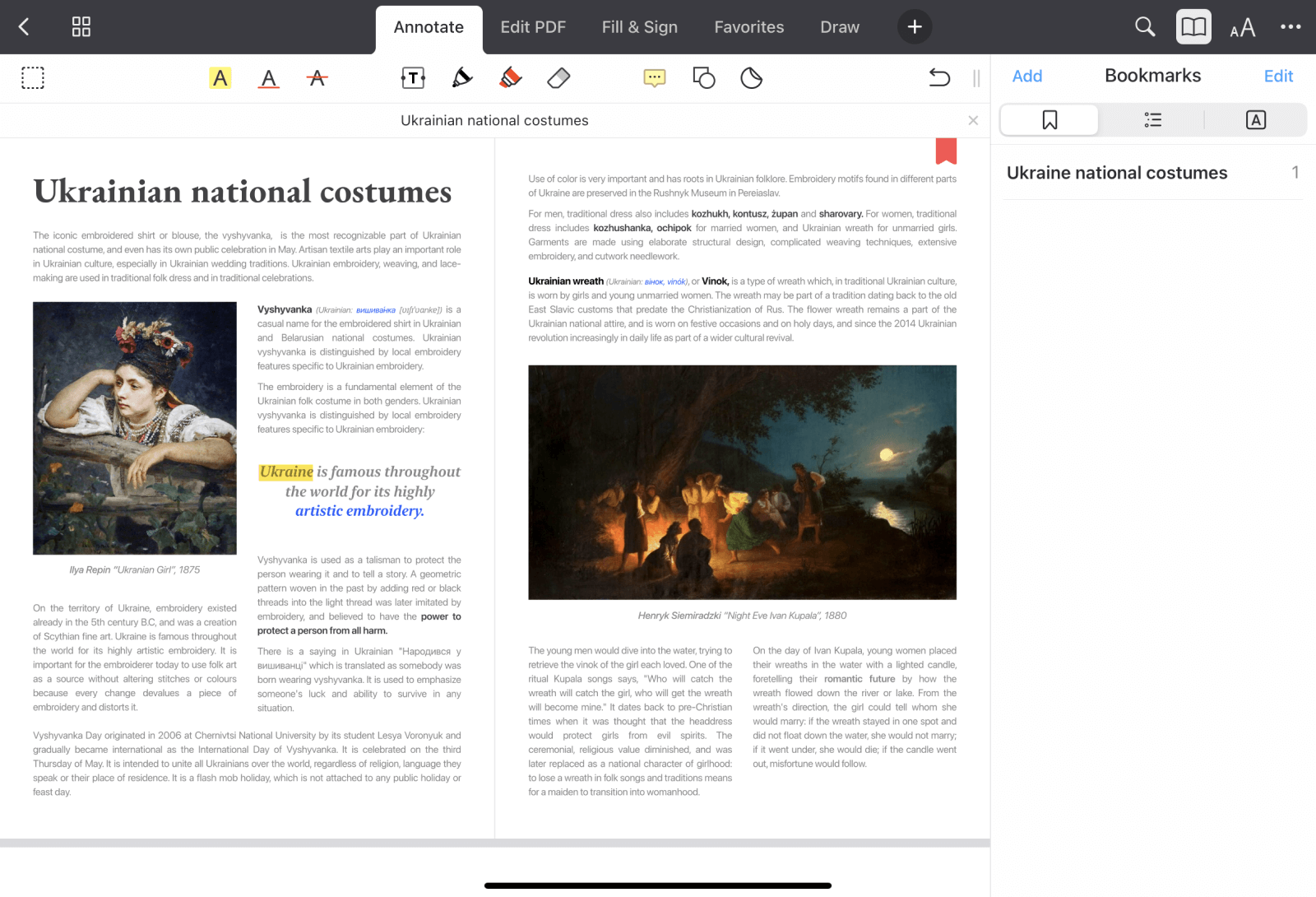Select the shapes tool
1316x897 pixels.
point(704,78)
